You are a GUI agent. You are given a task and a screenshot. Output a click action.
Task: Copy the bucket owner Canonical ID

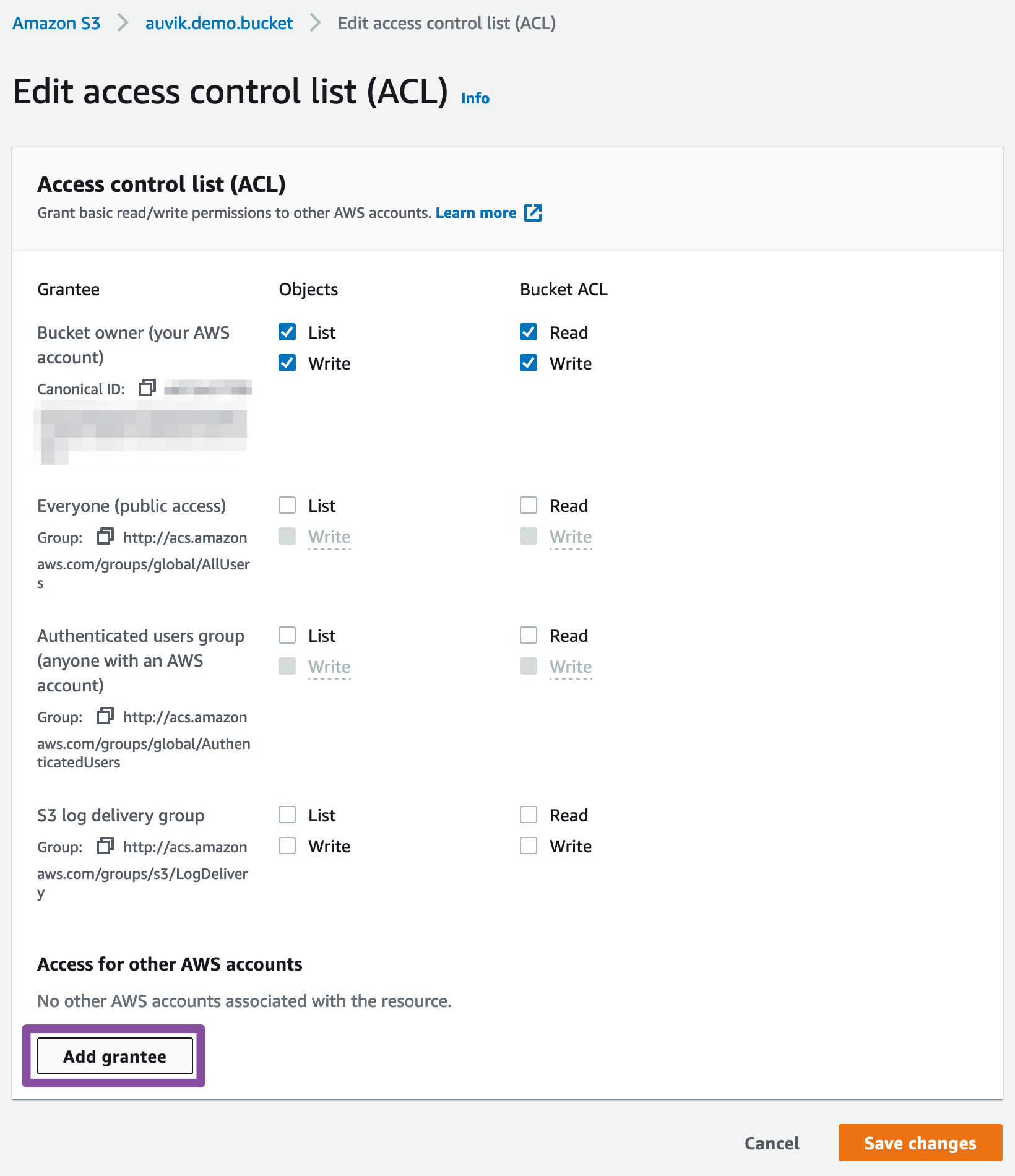147,388
